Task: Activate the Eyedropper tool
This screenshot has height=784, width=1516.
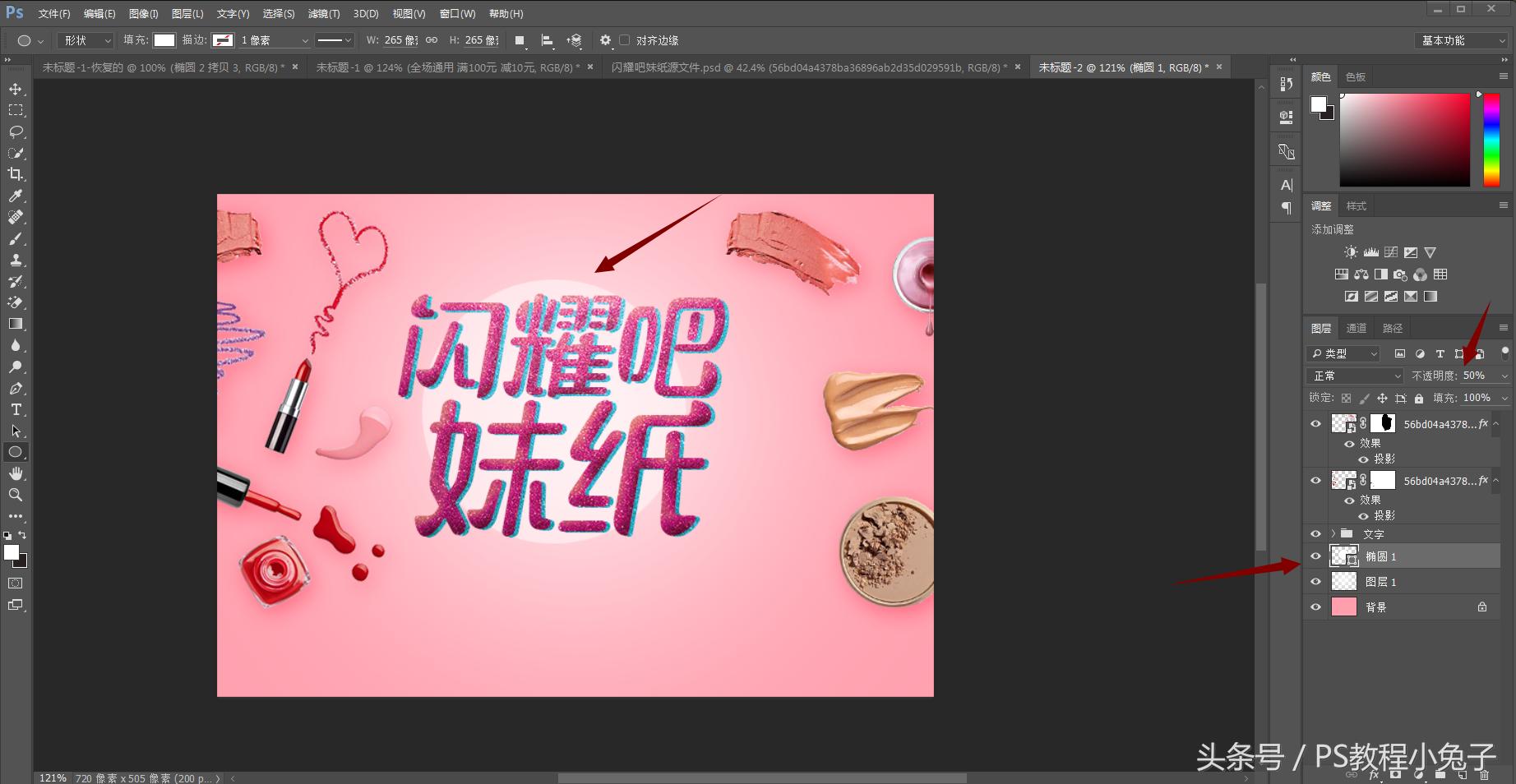Action: click(16, 196)
